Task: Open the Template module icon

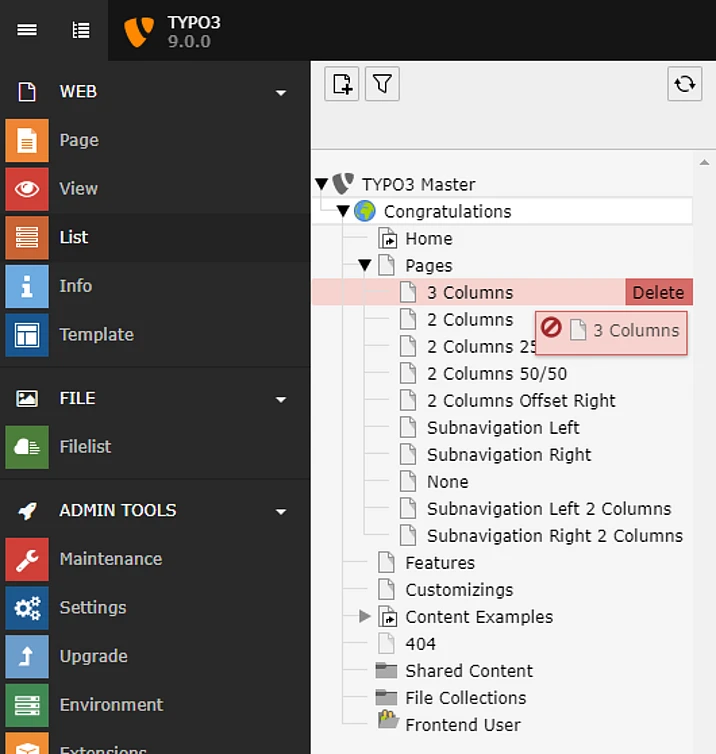Action: tap(27, 335)
